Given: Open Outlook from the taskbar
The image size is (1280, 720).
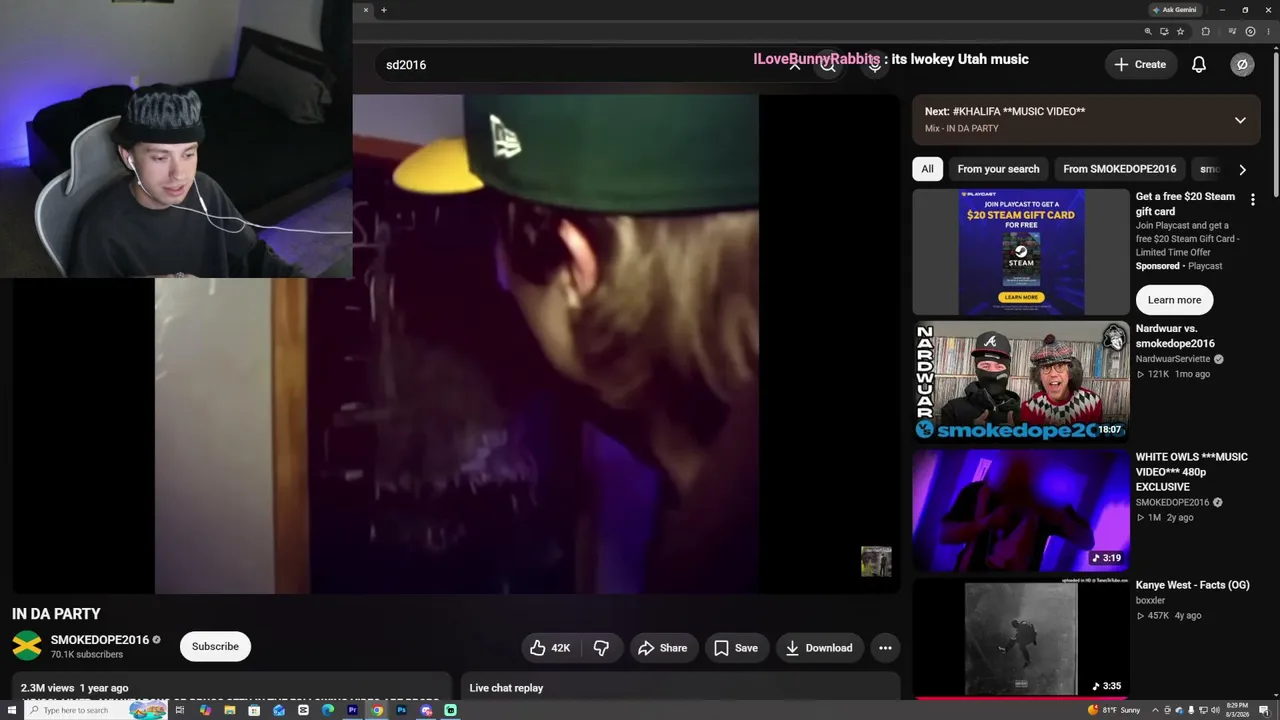Looking at the screenshot, I should coord(279,710).
